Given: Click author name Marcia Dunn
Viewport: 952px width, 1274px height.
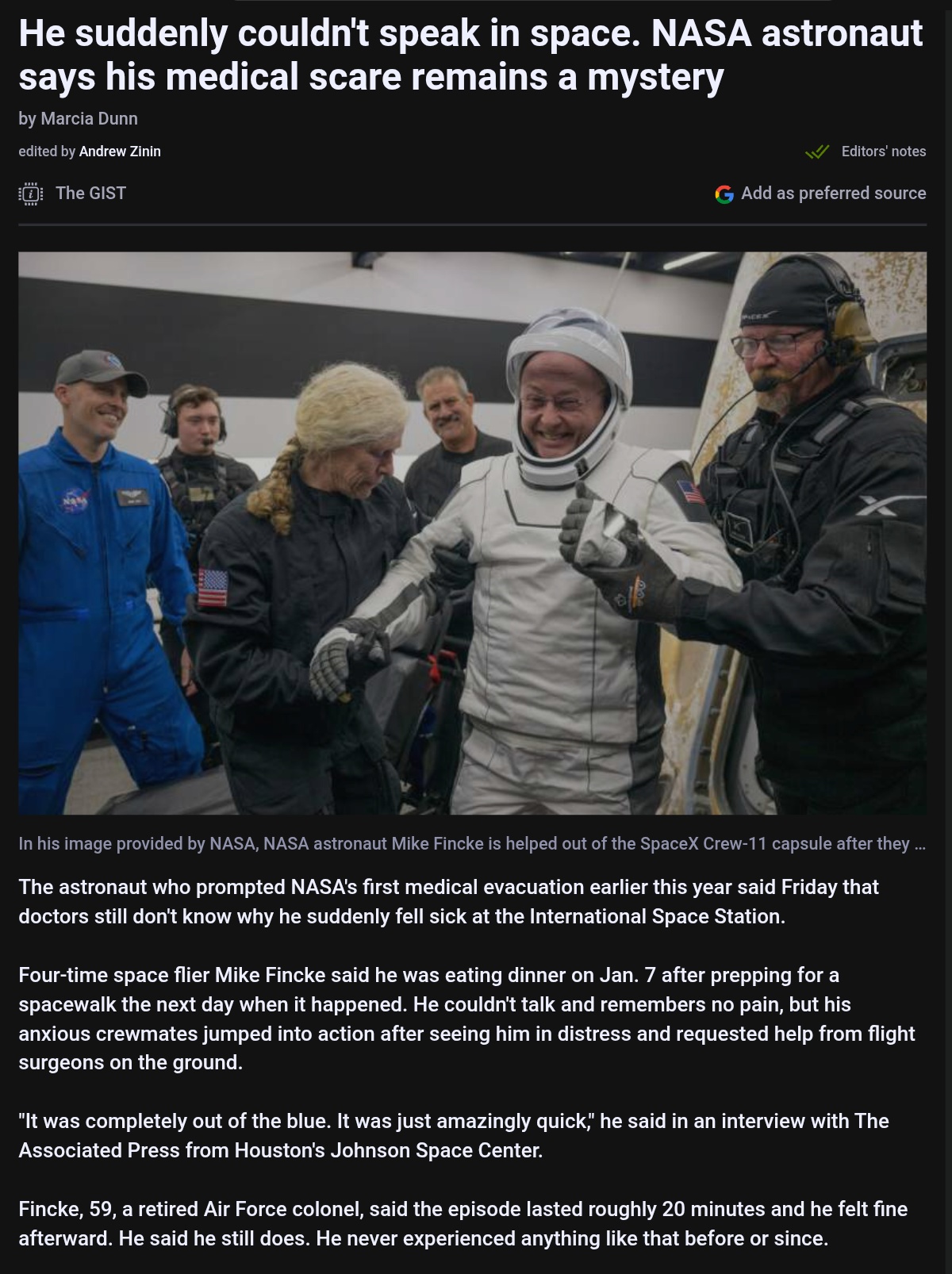Looking at the screenshot, I should 89,119.
